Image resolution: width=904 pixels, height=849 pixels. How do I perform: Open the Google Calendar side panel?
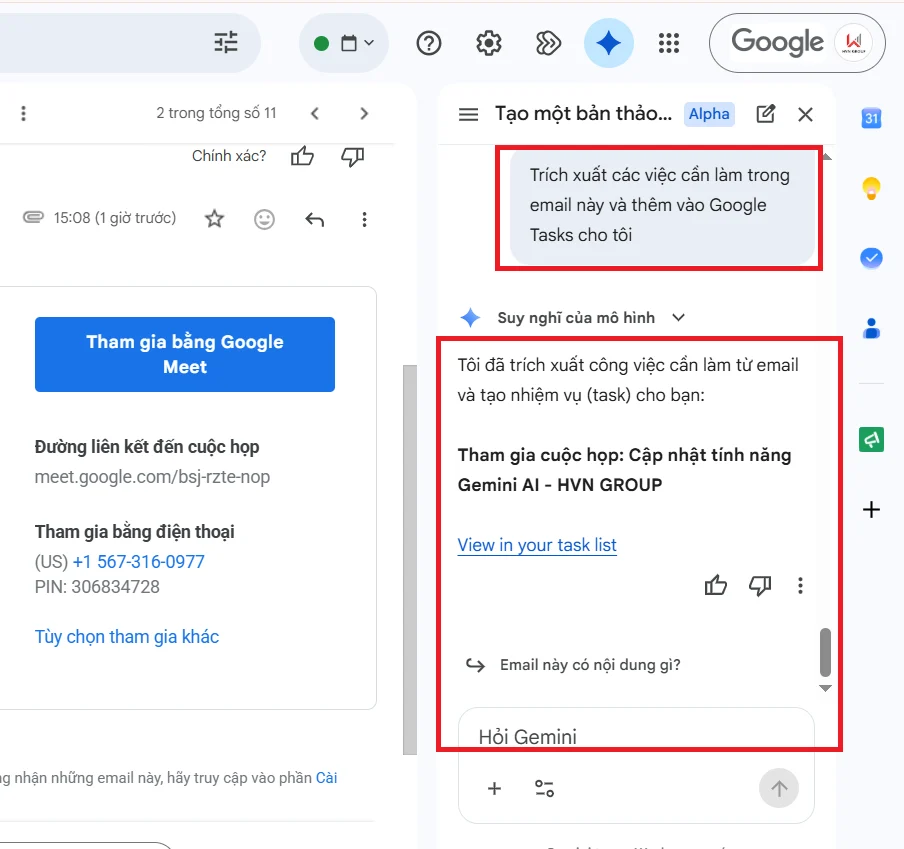pos(871,118)
